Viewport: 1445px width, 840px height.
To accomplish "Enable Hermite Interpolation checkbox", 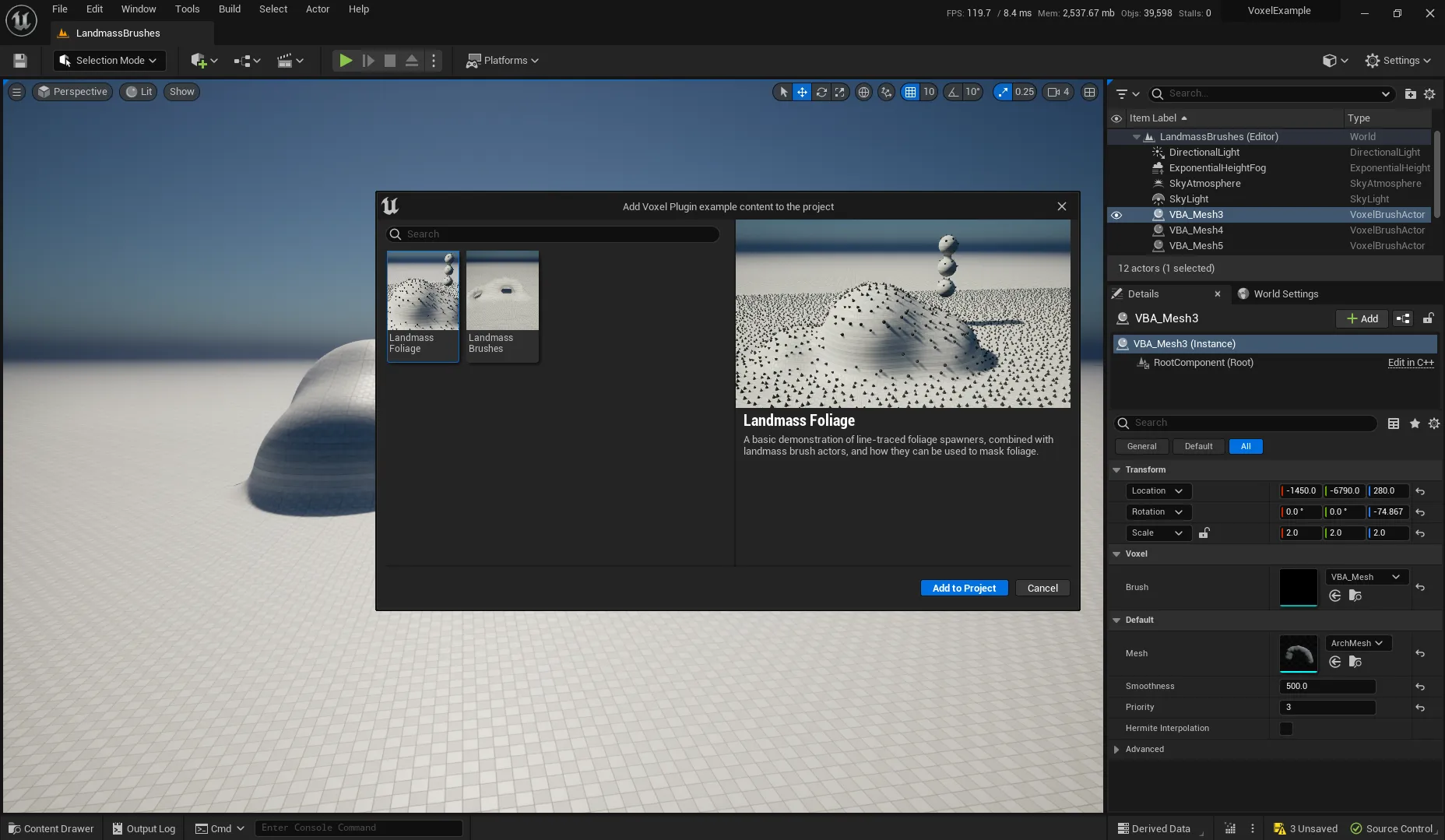I will pyautogui.click(x=1286, y=729).
